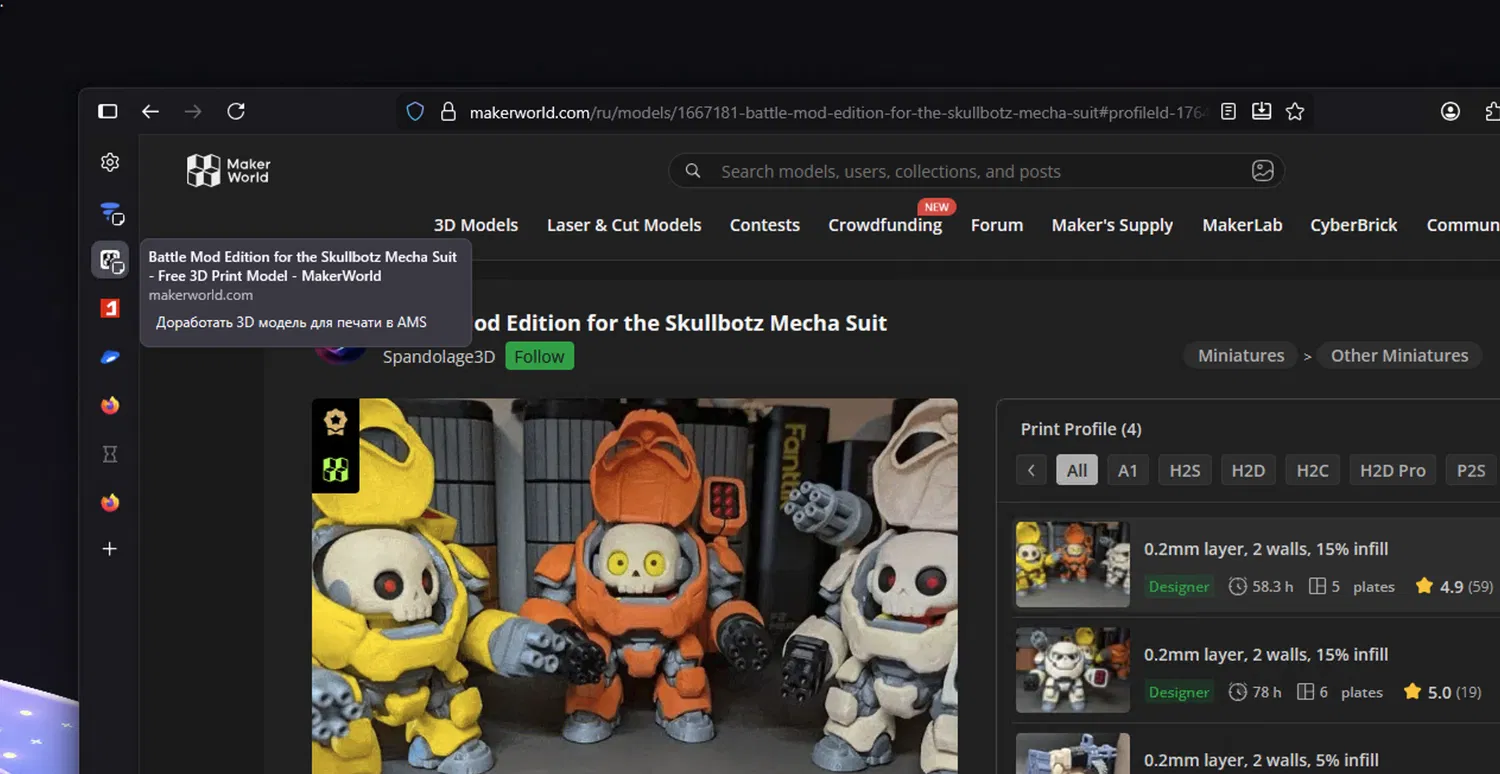This screenshot has width=1500, height=774.
Task: Open the Miniatures category
Action: click(1241, 355)
